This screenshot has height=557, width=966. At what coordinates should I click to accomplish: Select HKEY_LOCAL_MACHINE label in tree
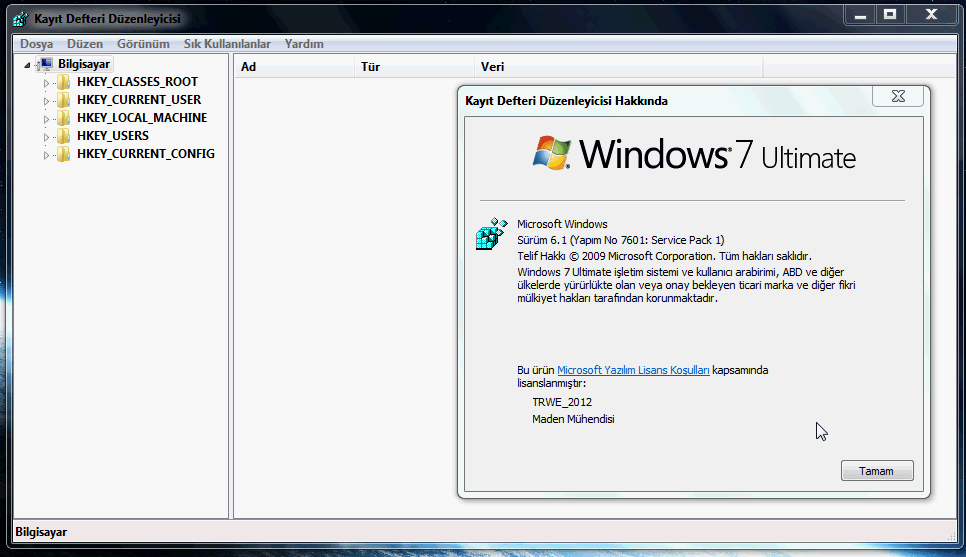[x=142, y=118]
